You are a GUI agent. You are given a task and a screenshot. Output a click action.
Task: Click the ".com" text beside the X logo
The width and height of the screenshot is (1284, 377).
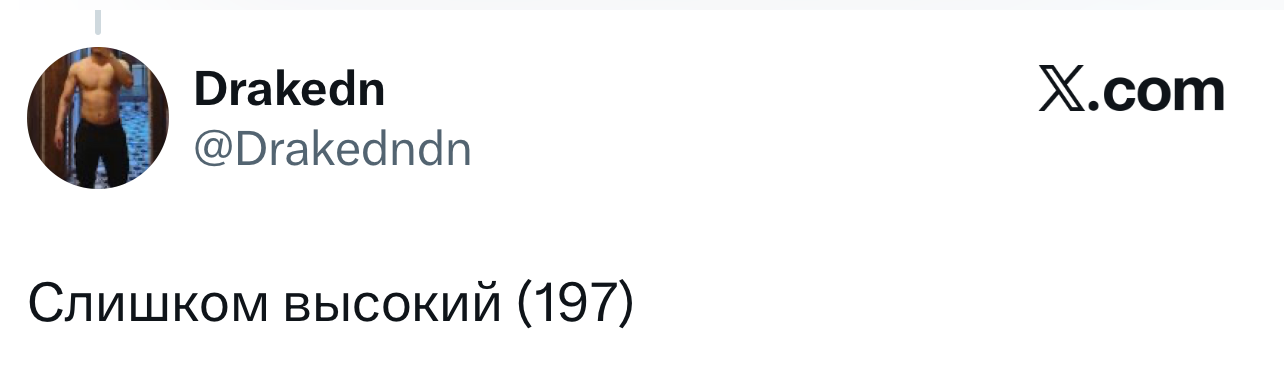1156,94
